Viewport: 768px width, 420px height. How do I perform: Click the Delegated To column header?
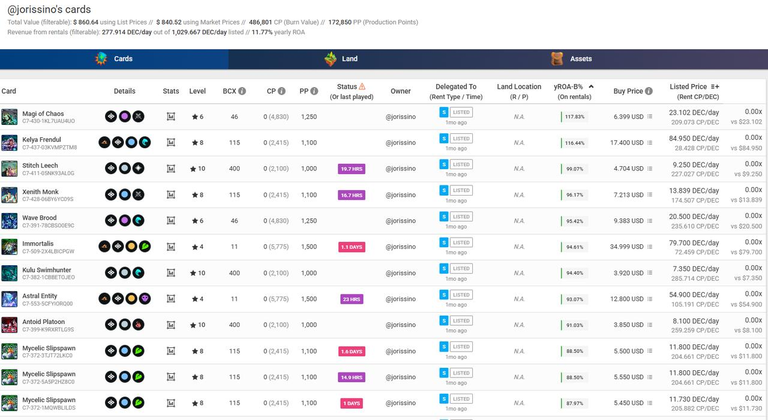[456, 91]
